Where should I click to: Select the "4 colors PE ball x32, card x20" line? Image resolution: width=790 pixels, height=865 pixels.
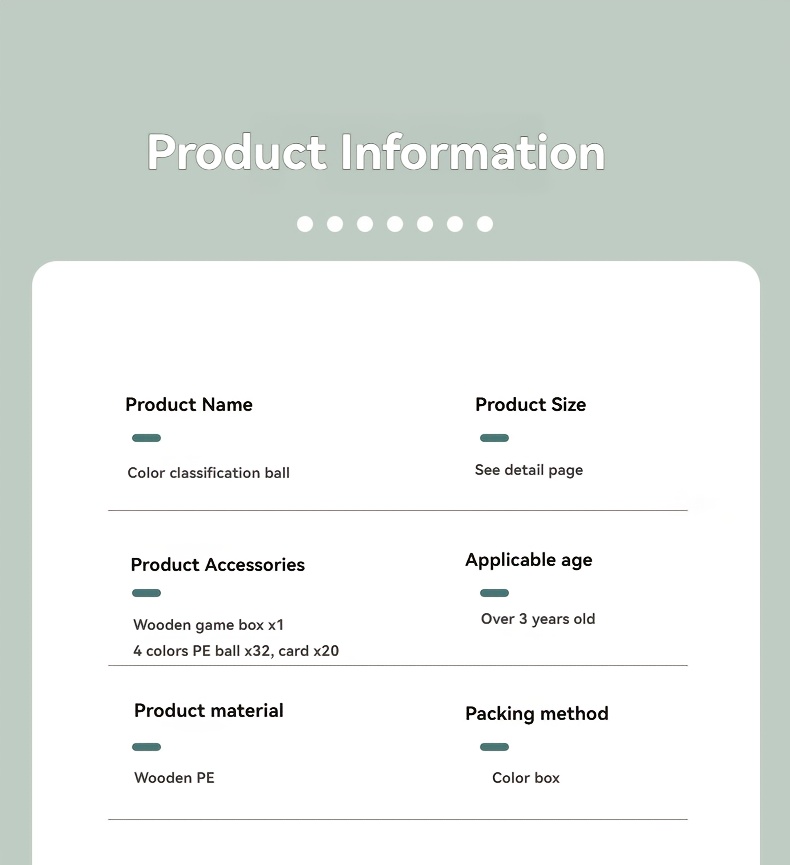pos(236,651)
